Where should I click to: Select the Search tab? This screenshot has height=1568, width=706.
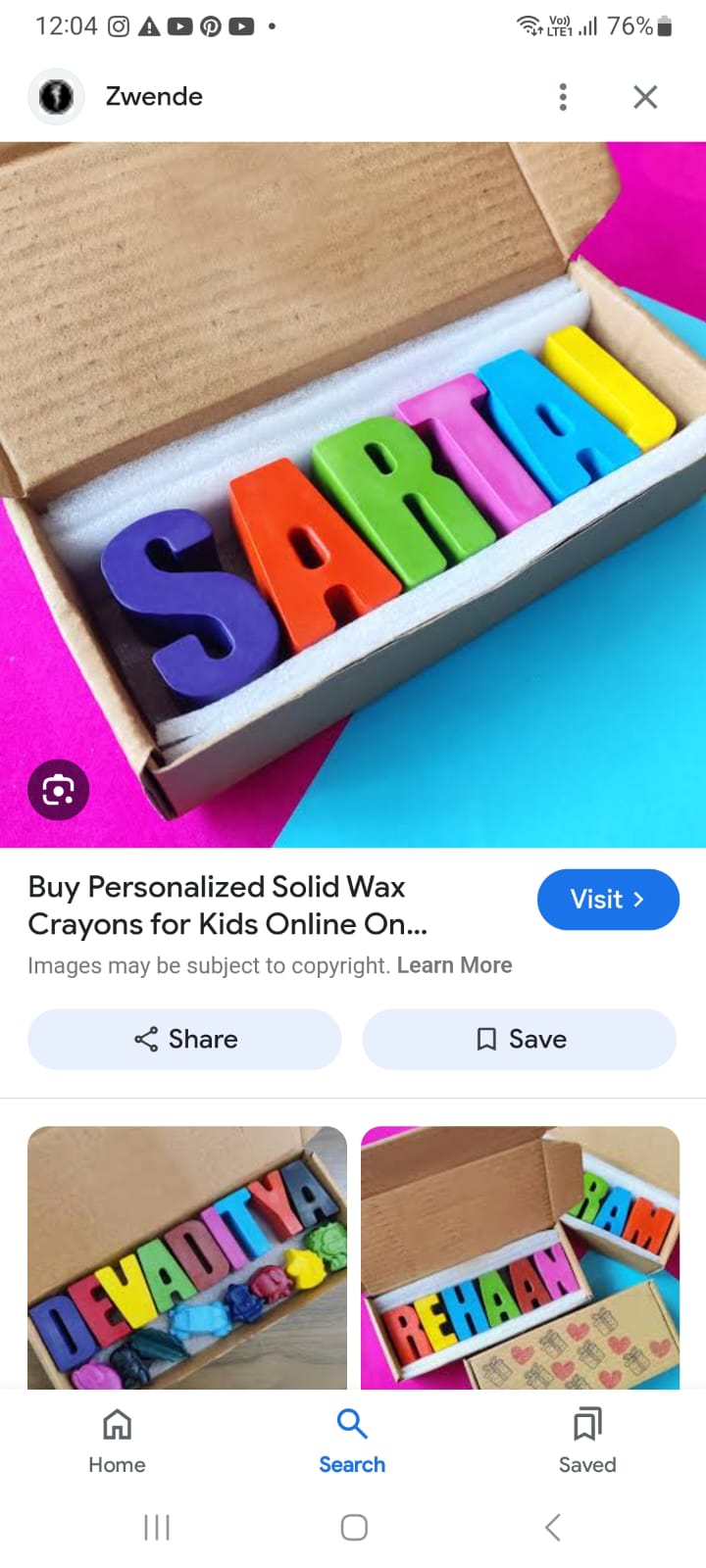352,1442
